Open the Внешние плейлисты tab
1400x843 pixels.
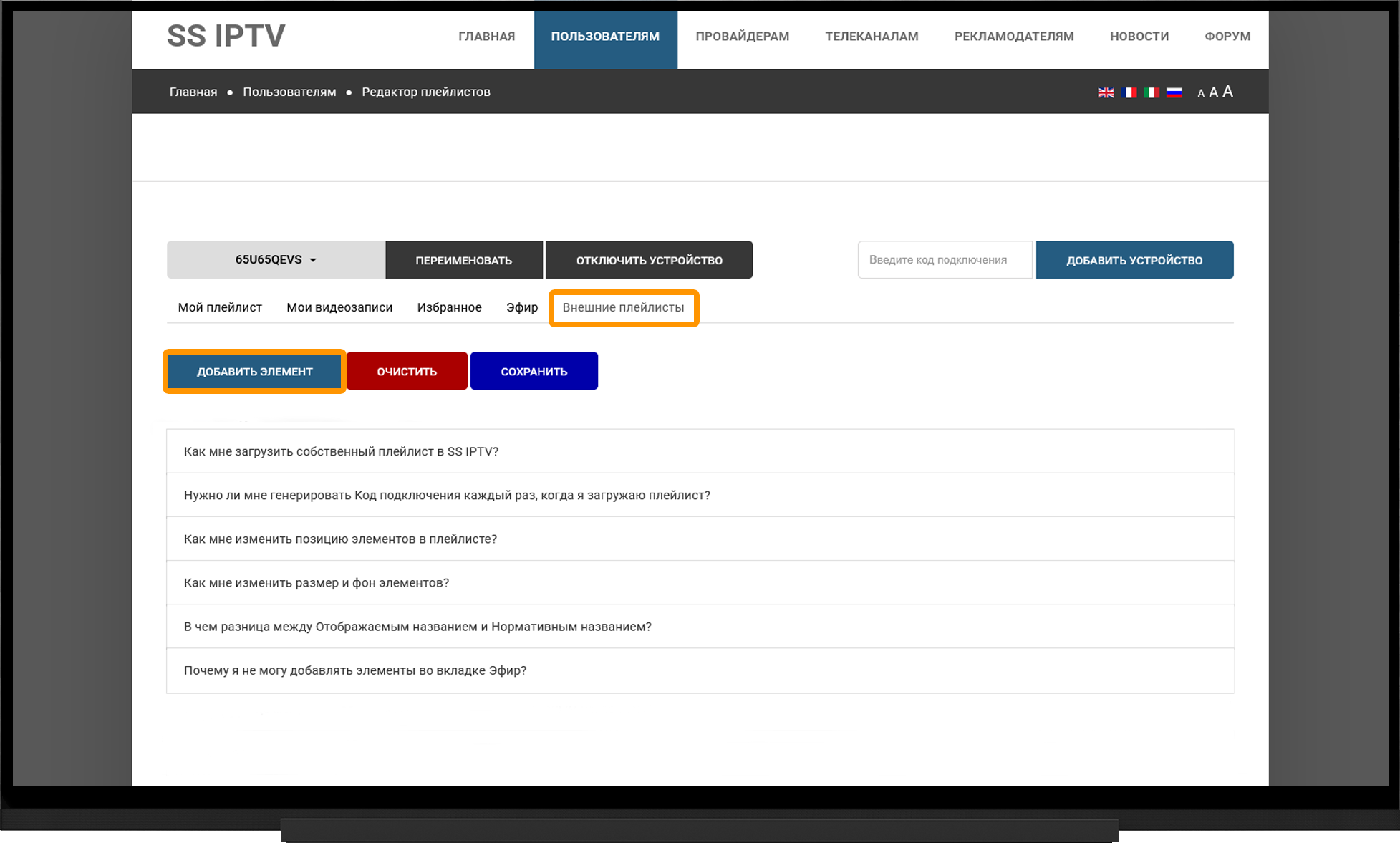tap(623, 307)
